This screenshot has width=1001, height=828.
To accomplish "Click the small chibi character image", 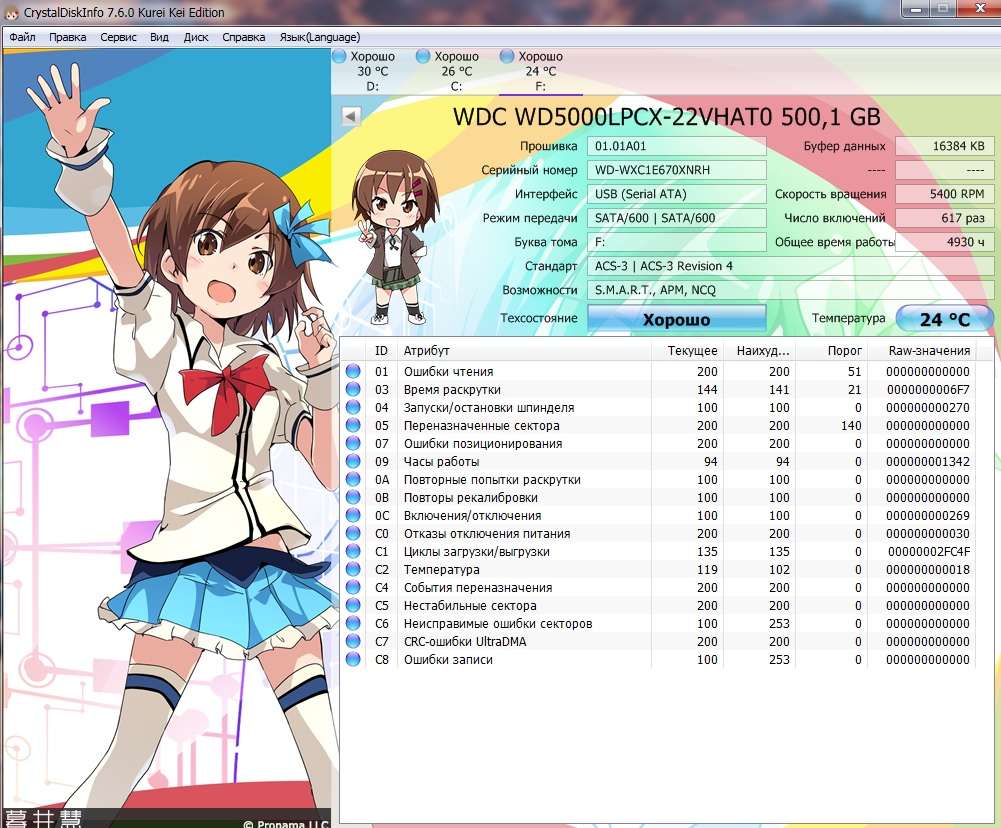I will [x=396, y=236].
